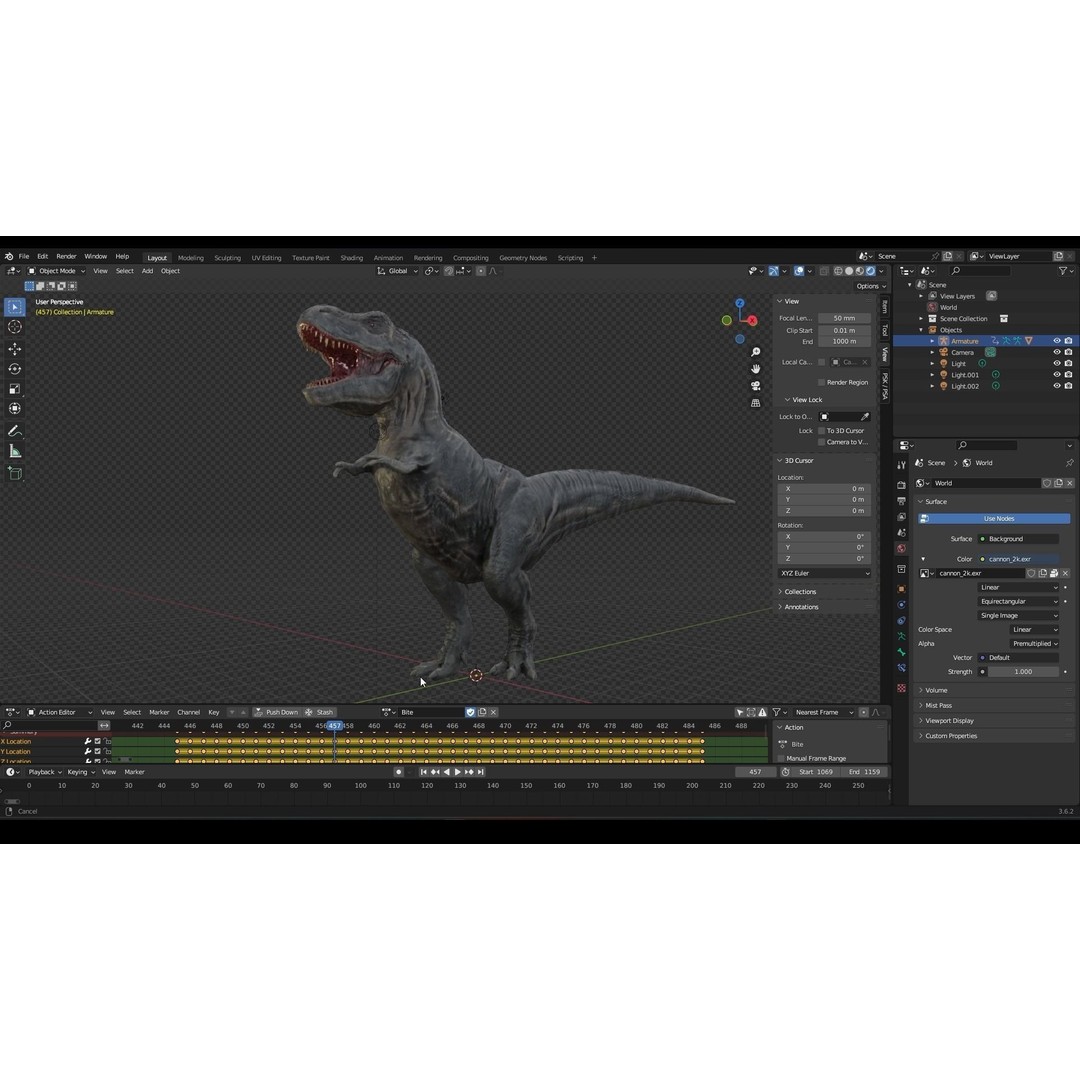Play the animation forward
The image size is (1080, 1080).
pyautogui.click(x=457, y=772)
